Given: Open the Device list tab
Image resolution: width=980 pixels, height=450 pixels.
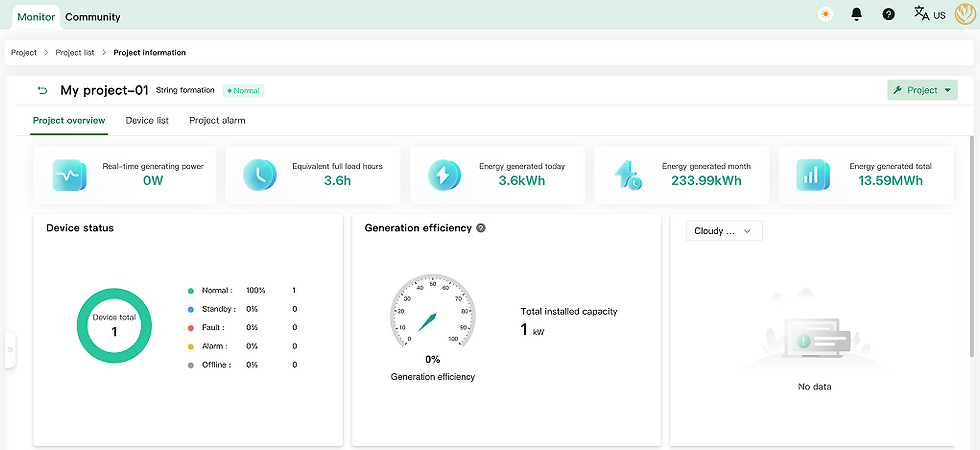Looking at the screenshot, I should click(147, 121).
